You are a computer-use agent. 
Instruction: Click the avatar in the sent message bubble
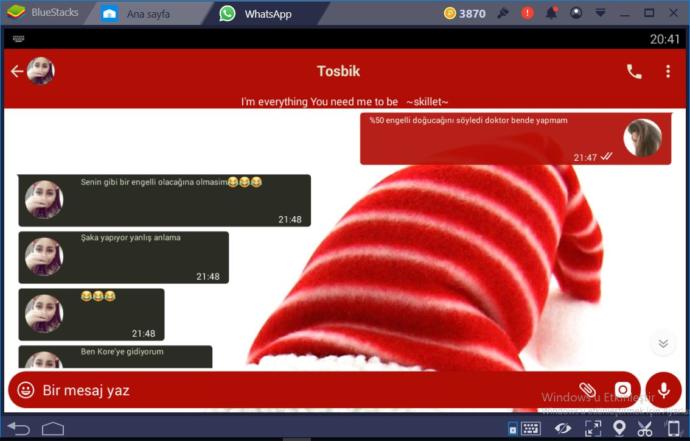[x=642, y=138]
